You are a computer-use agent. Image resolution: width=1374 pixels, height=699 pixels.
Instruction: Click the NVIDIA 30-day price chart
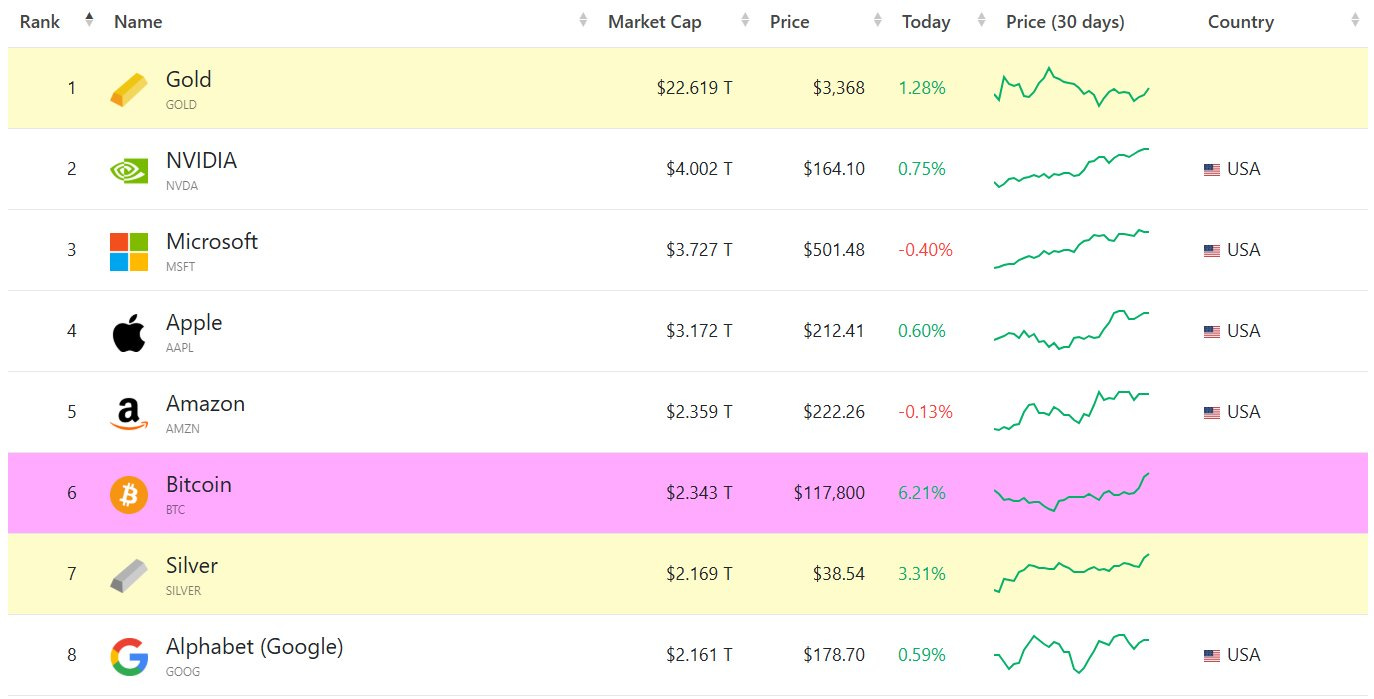click(1071, 168)
